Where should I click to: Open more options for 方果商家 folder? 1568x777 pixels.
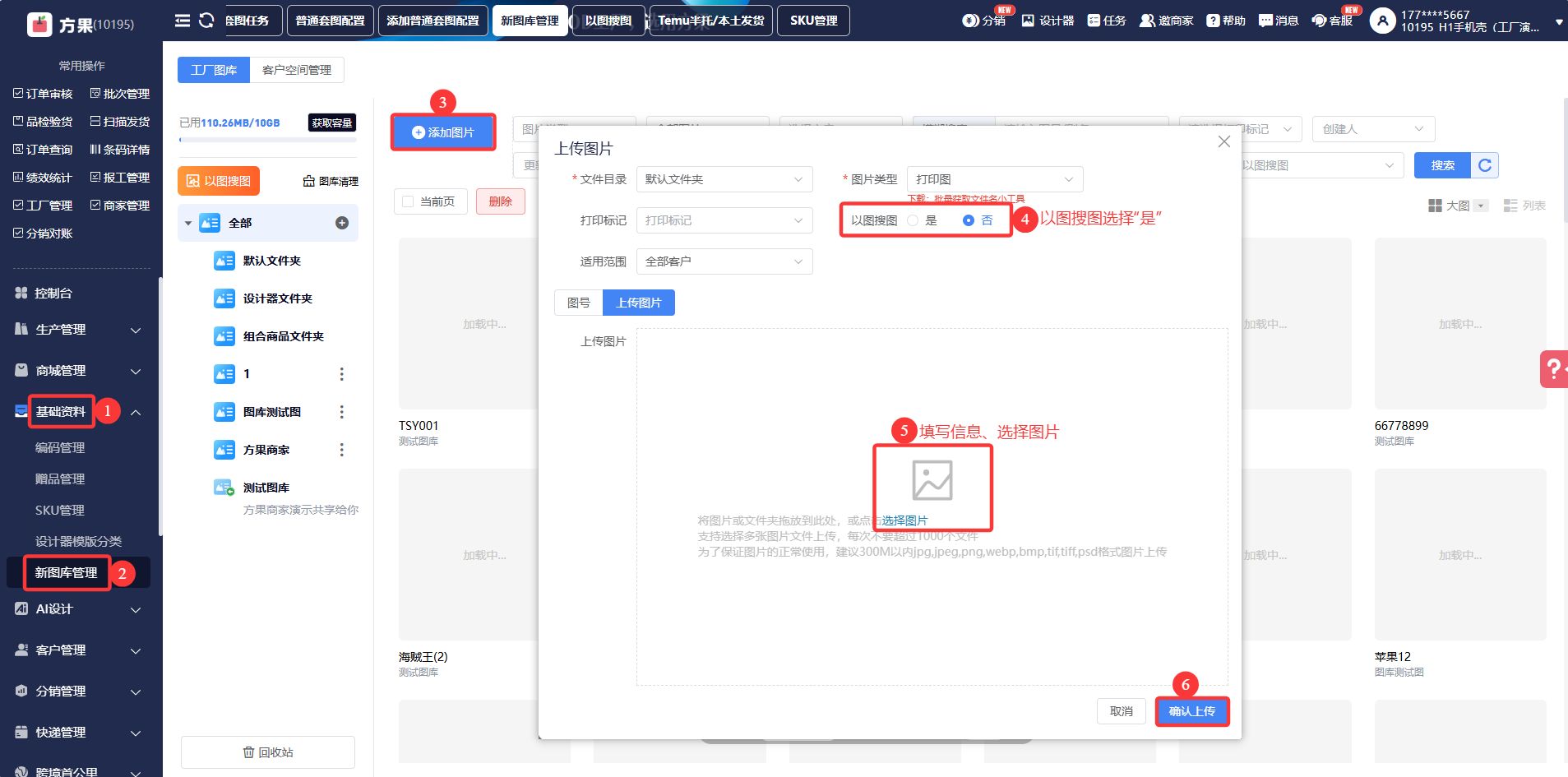click(x=342, y=450)
